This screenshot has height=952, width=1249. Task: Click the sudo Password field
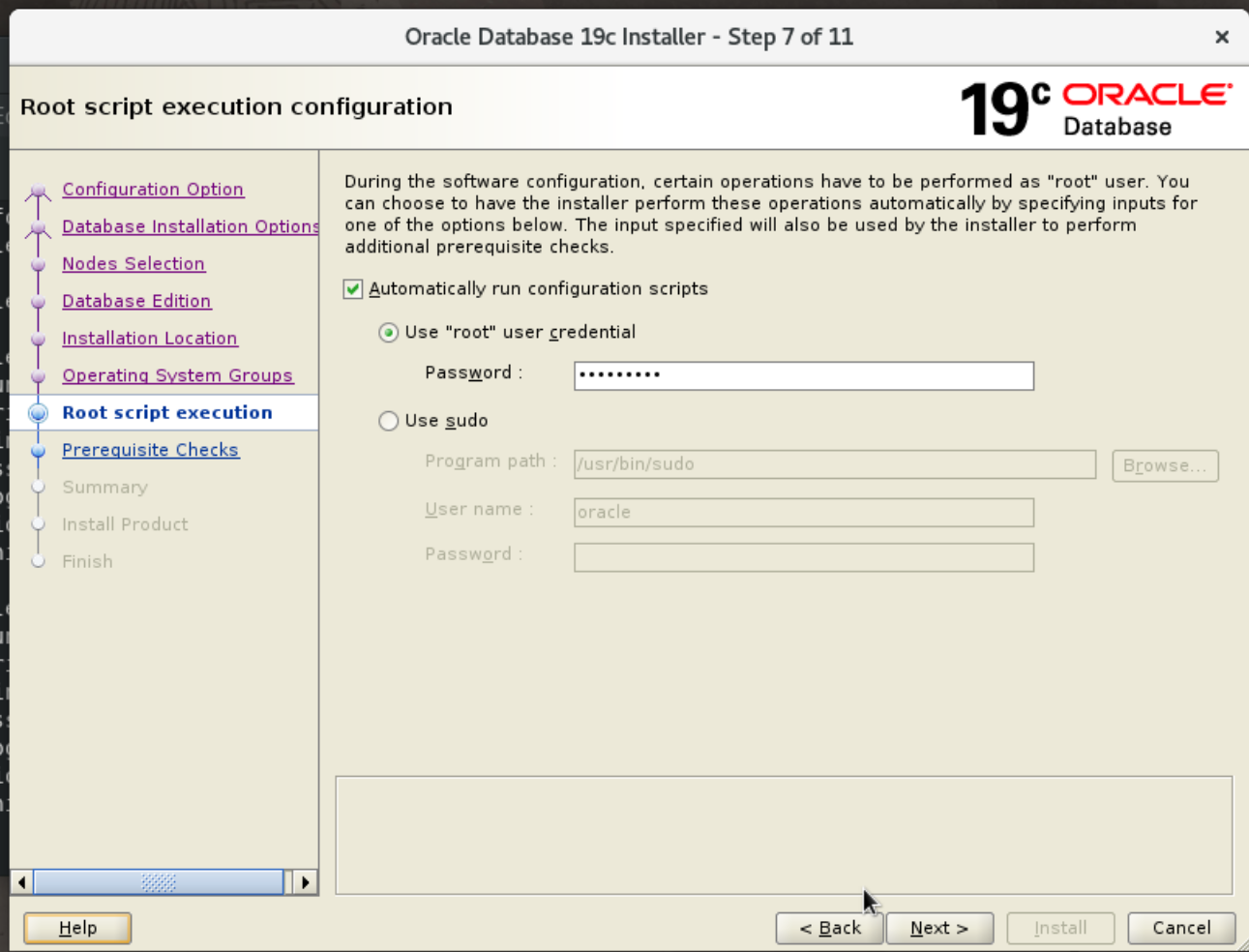click(x=804, y=557)
